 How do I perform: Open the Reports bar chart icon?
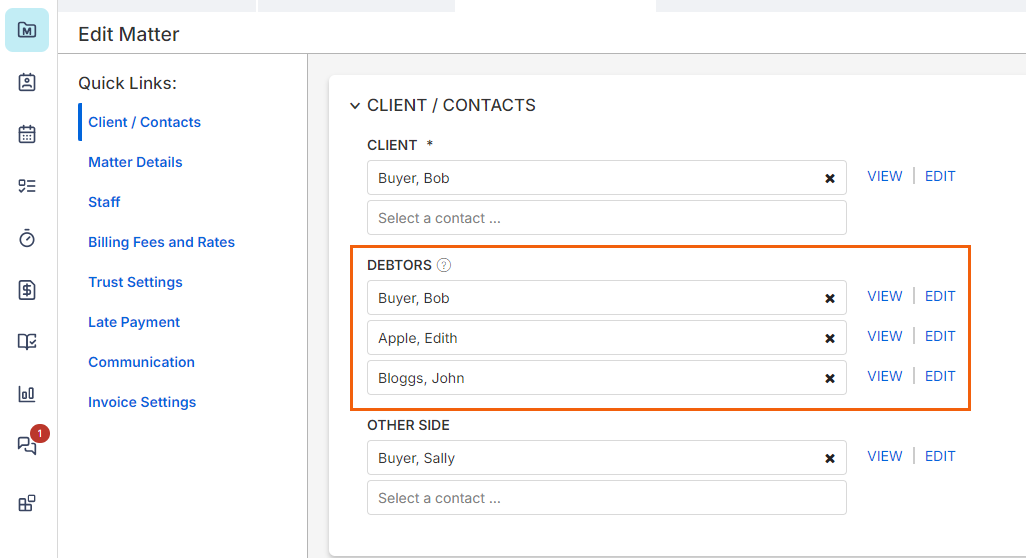click(27, 394)
